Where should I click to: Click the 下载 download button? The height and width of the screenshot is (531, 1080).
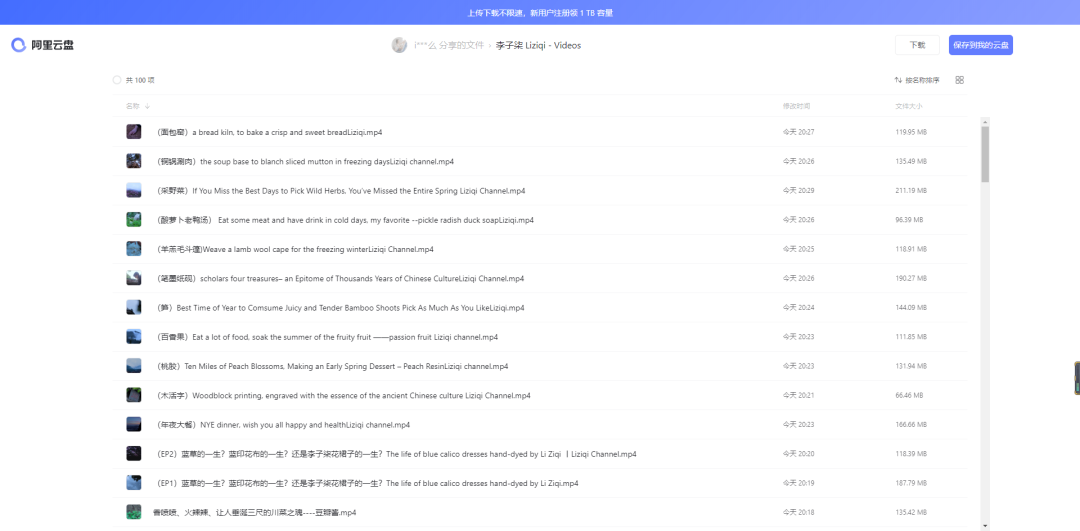[x=917, y=45]
